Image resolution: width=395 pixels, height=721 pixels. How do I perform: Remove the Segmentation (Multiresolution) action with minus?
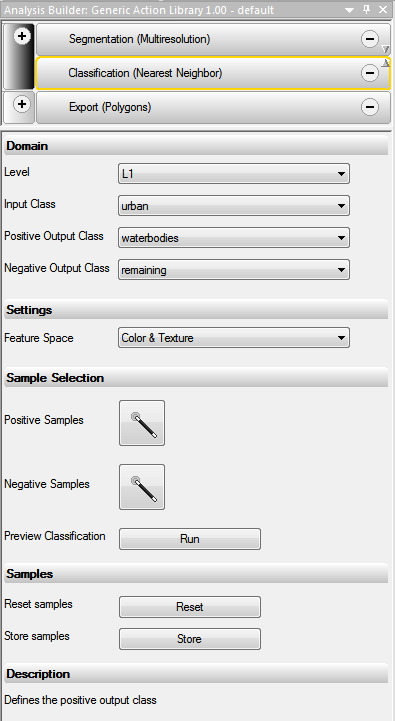pos(370,39)
